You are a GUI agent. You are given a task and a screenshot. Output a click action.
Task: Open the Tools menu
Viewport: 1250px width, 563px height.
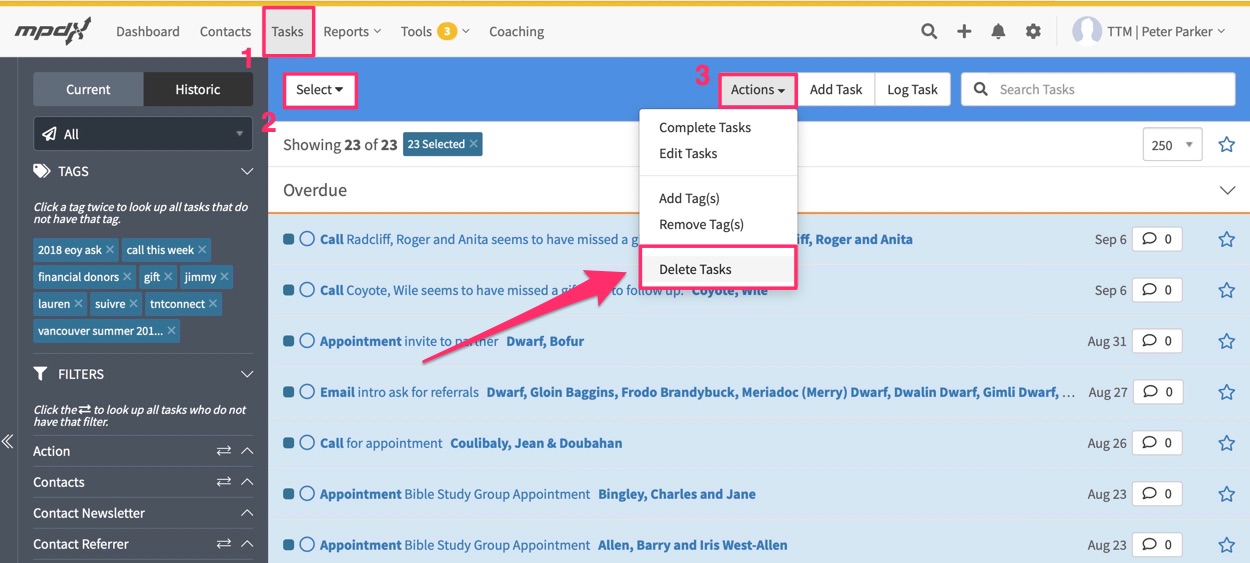pos(435,31)
